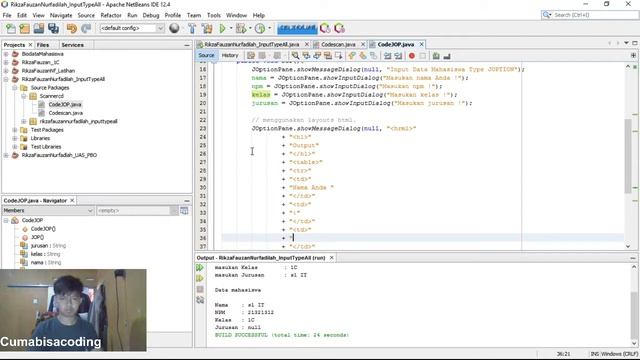This screenshot has height=360, width=640.
Task: Switch to the Services tab
Action: [72, 45]
